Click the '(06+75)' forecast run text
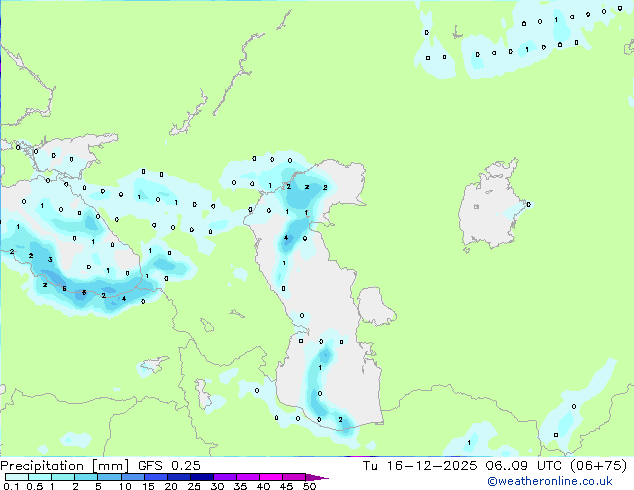Viewport: 634px width, 490px height. pyautogui.click(x=599, y=466)
